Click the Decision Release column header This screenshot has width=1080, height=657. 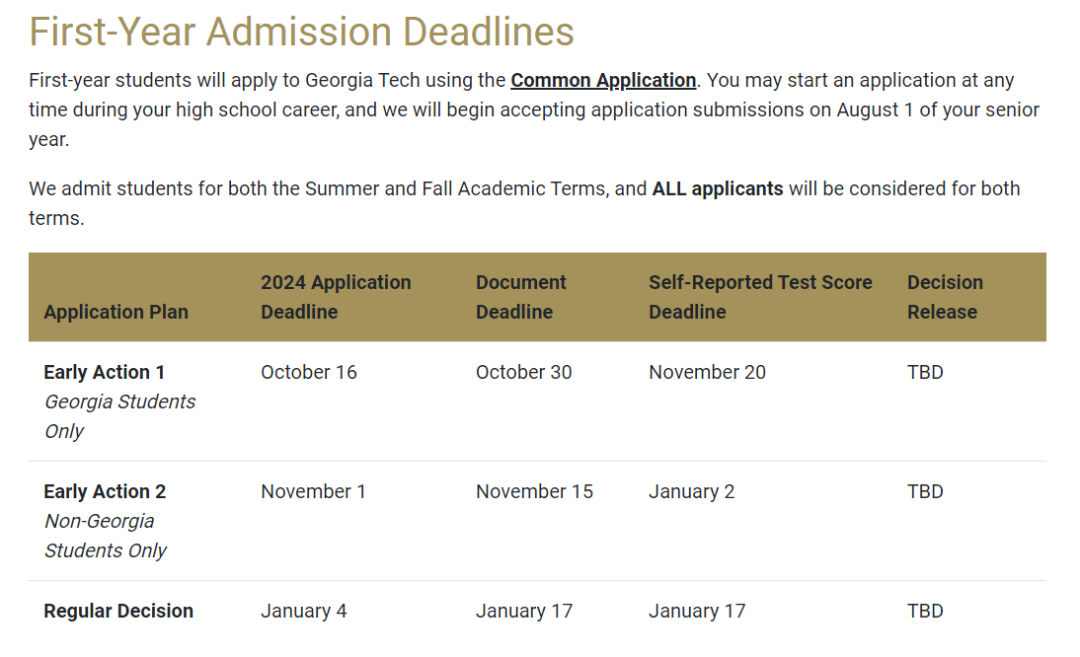(x=945, y=297)
